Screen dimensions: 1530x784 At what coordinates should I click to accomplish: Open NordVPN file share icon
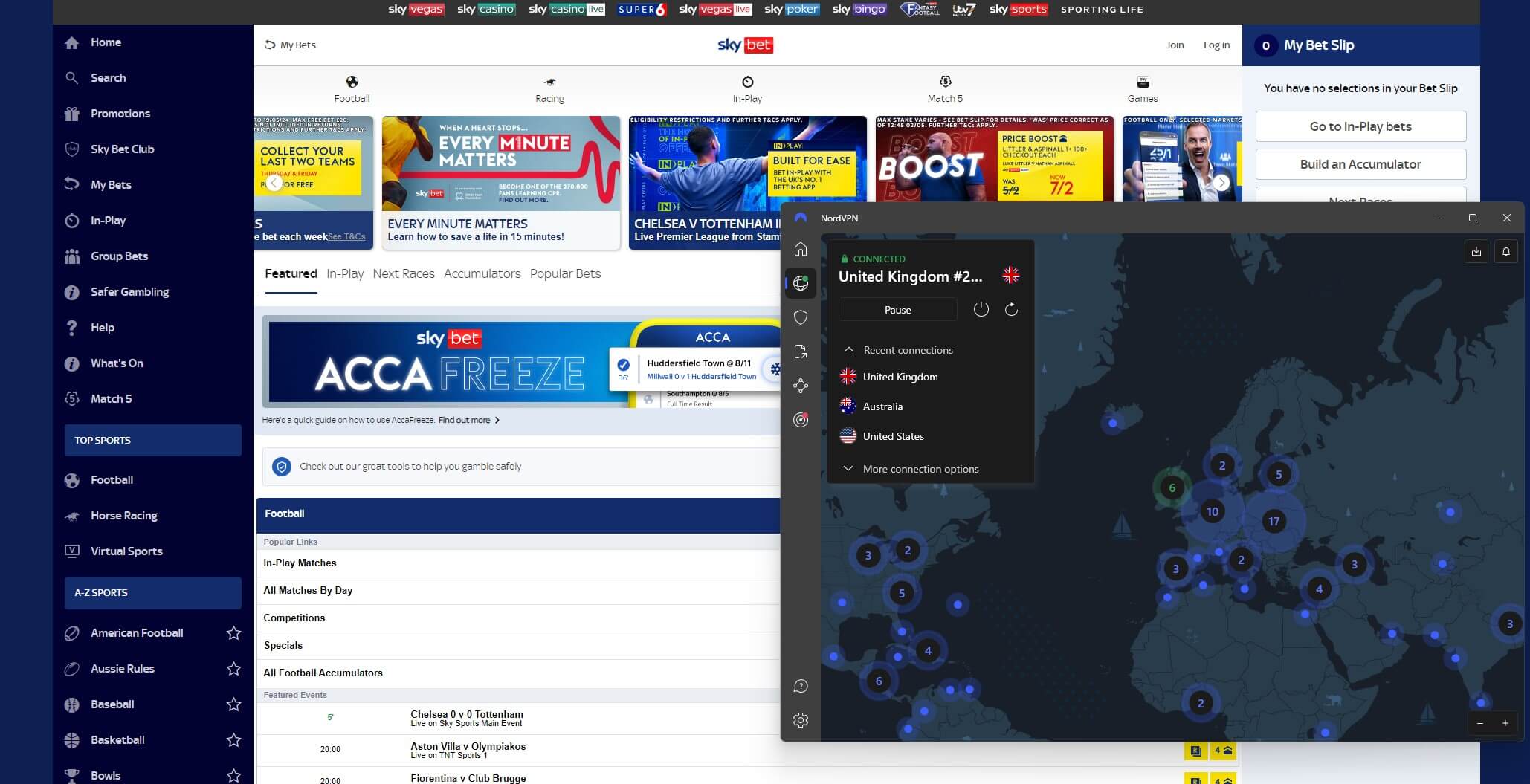(x=801, y=351)
